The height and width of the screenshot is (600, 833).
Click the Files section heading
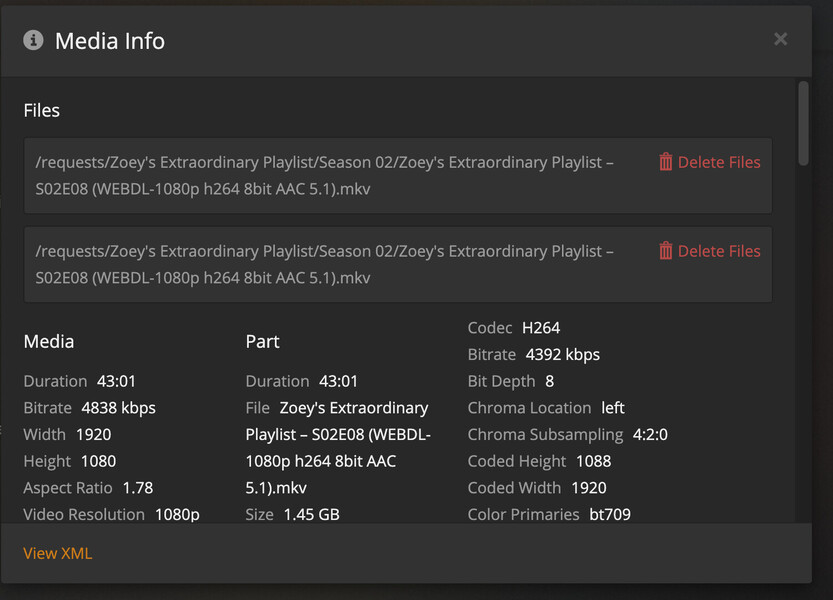point(42,110)
